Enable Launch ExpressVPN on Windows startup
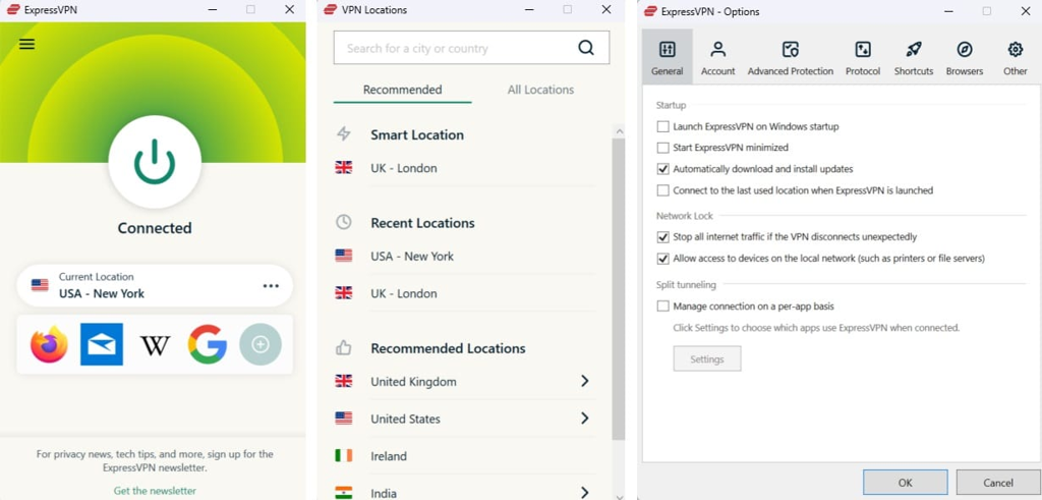 tap(663, 127)
